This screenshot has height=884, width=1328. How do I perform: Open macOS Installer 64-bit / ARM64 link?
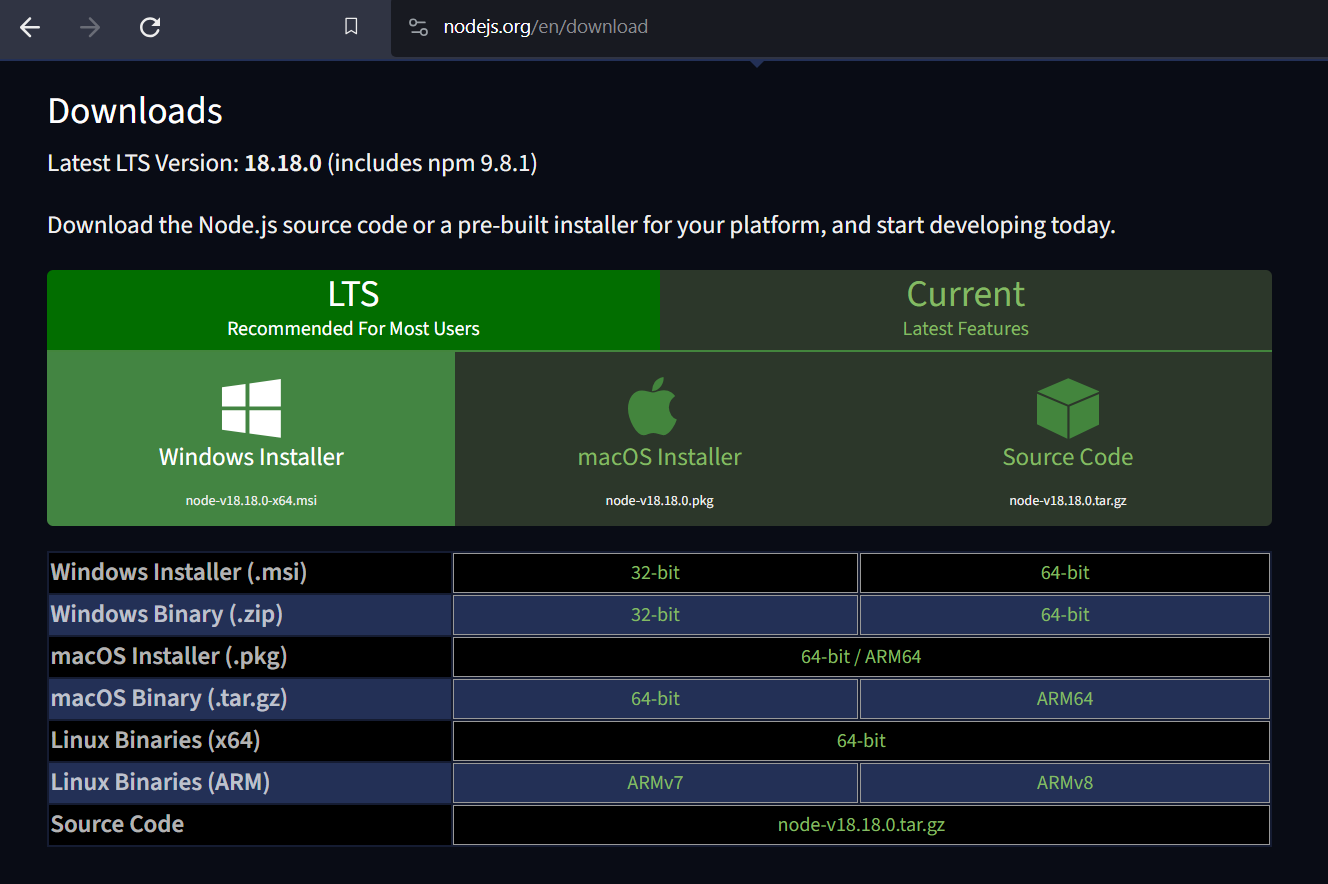(x=861, y=657)
